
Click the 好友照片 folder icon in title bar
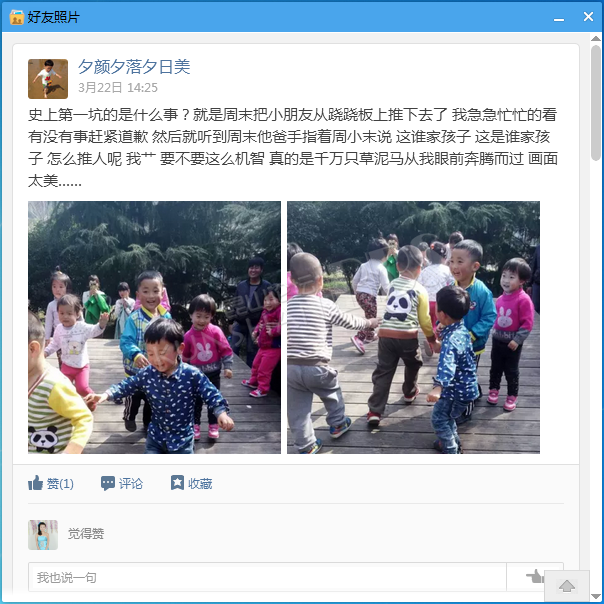[17, 17]
